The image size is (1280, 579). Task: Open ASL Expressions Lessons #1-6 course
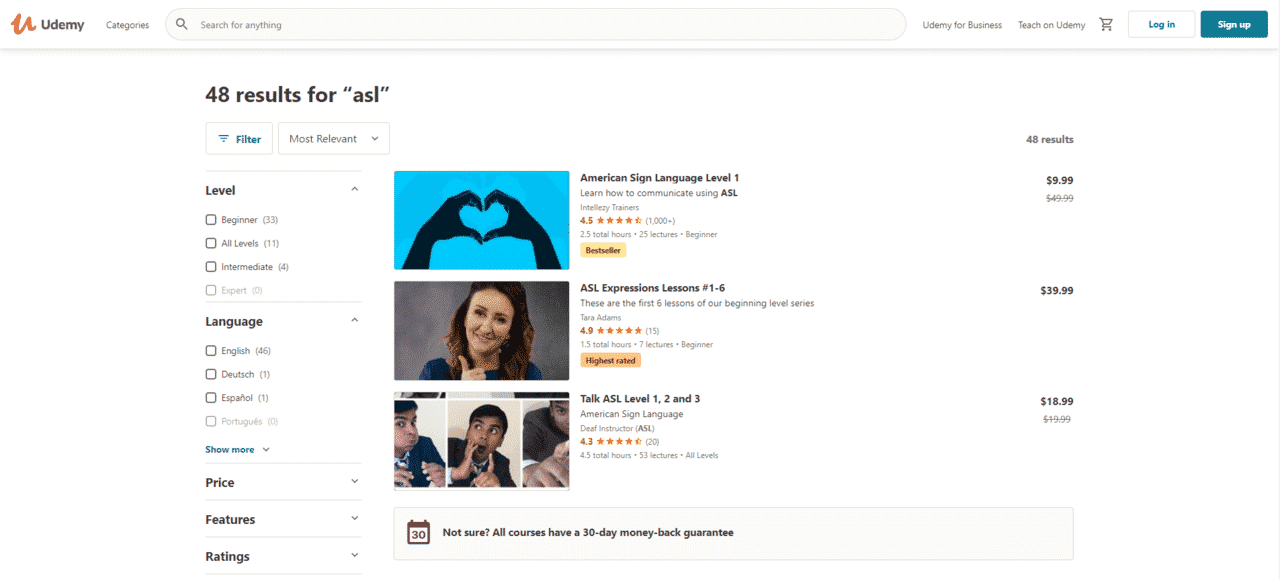tap(653, 288)
